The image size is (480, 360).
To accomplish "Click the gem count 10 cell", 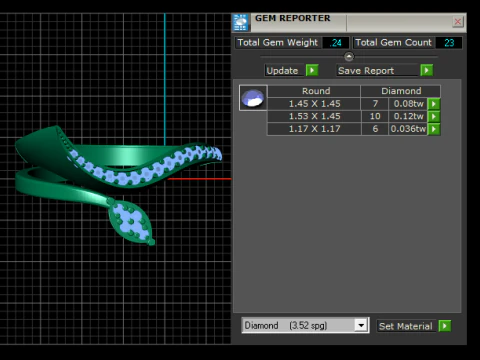I will (x=375, y=116).
